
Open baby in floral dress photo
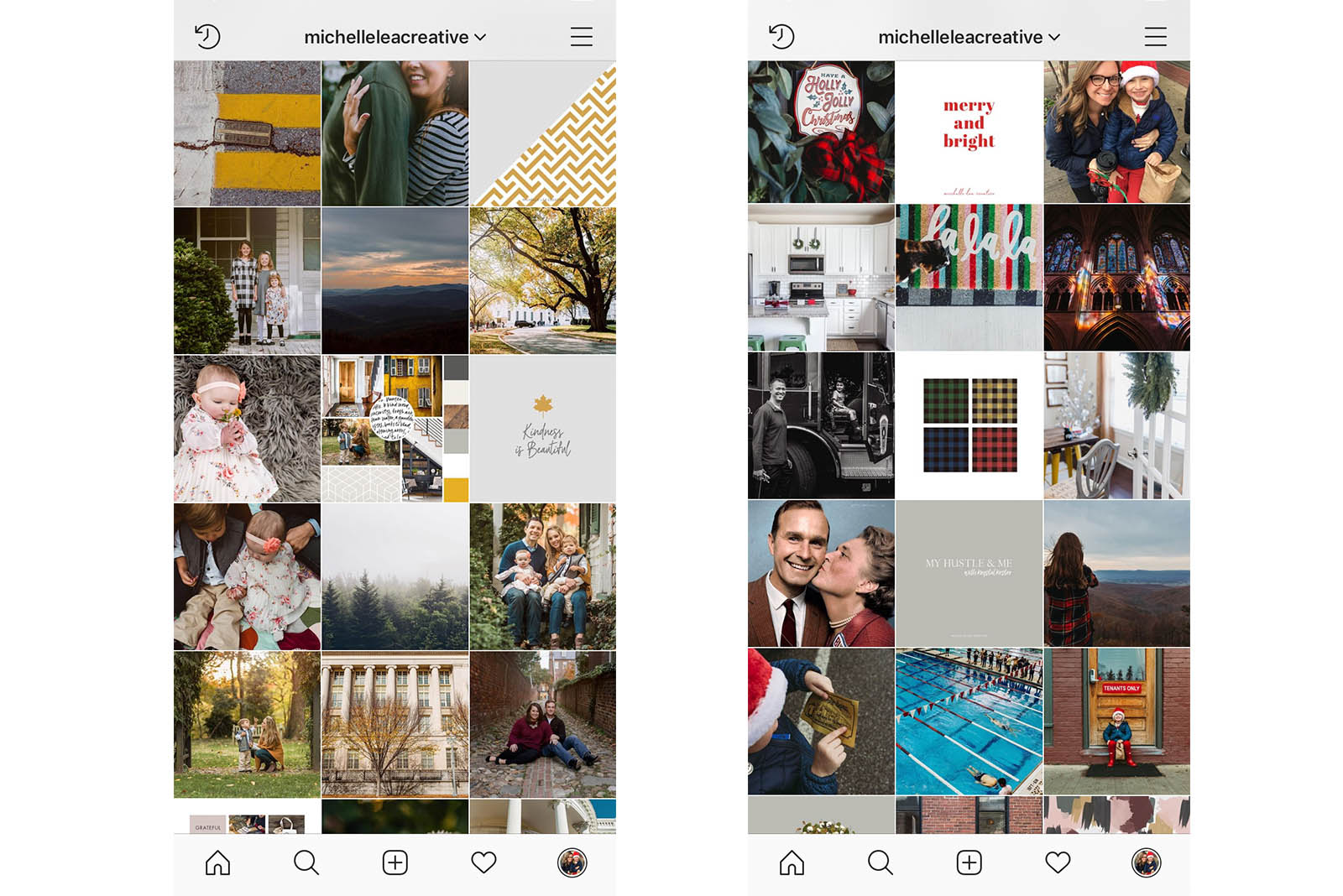tap(247, 429)
